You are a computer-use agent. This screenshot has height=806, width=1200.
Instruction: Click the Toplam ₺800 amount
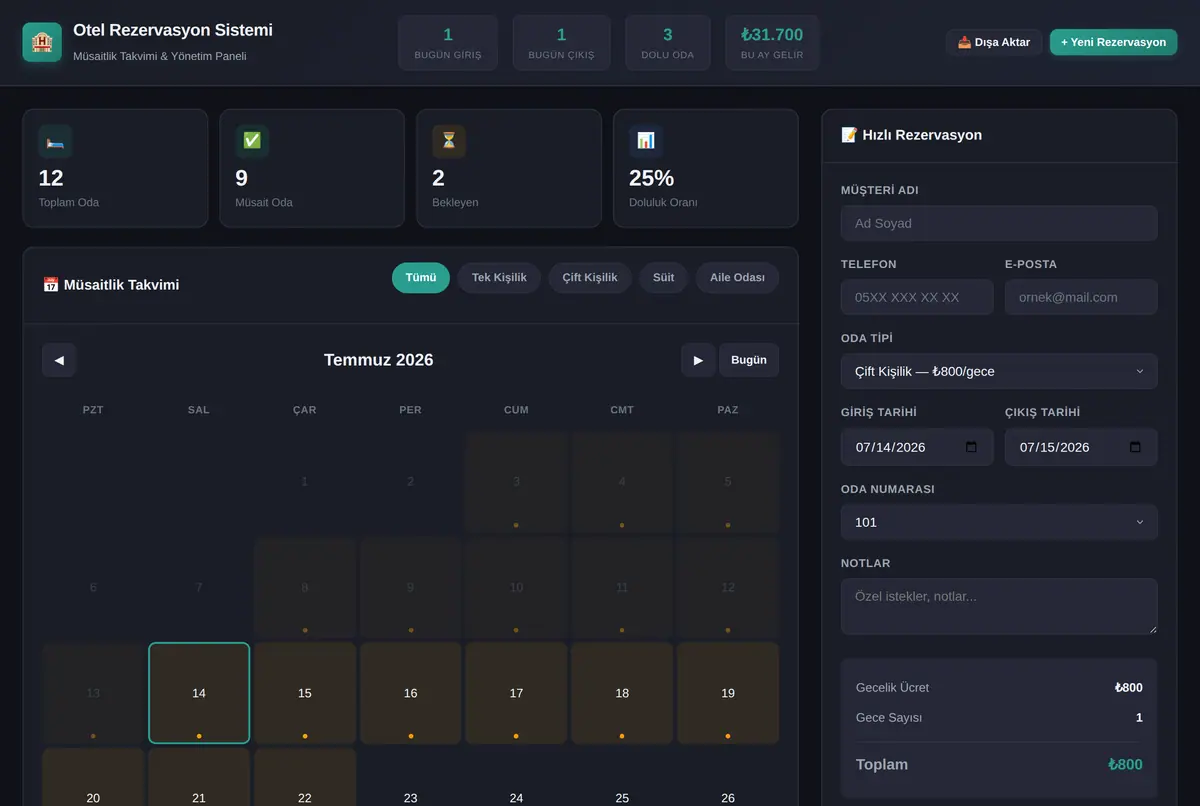coord(1125,765)
